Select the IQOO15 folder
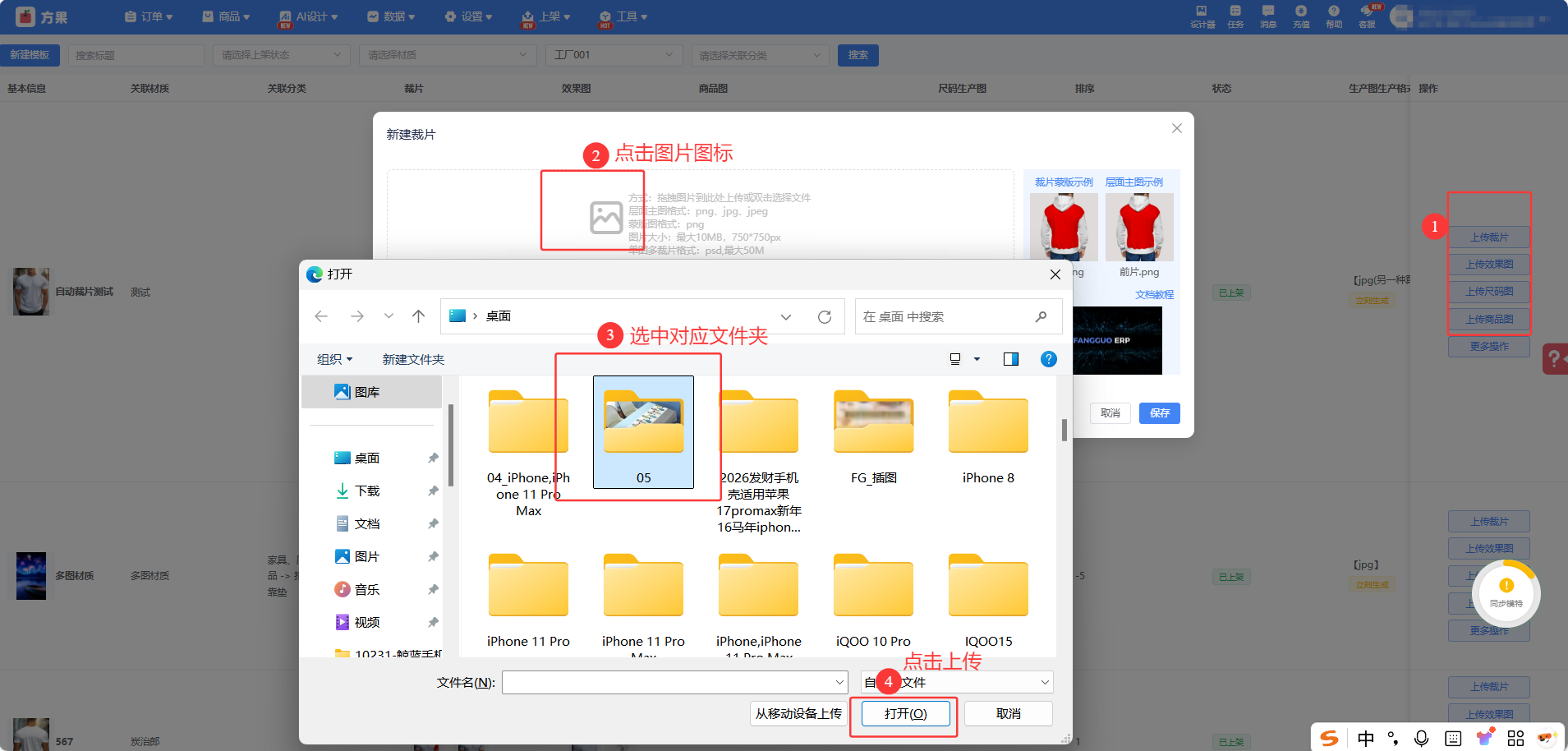Image resolution: width=1568 pixels, height=751 pixels. pos(988,600)
